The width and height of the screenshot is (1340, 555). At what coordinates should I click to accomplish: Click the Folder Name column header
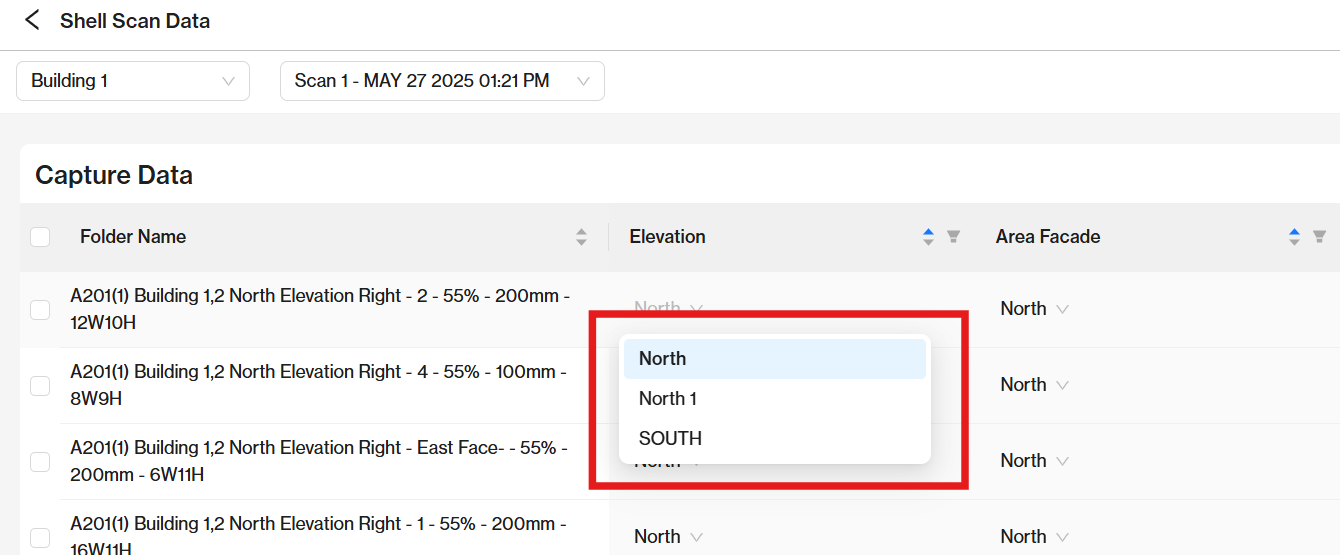tap(133, 237)
